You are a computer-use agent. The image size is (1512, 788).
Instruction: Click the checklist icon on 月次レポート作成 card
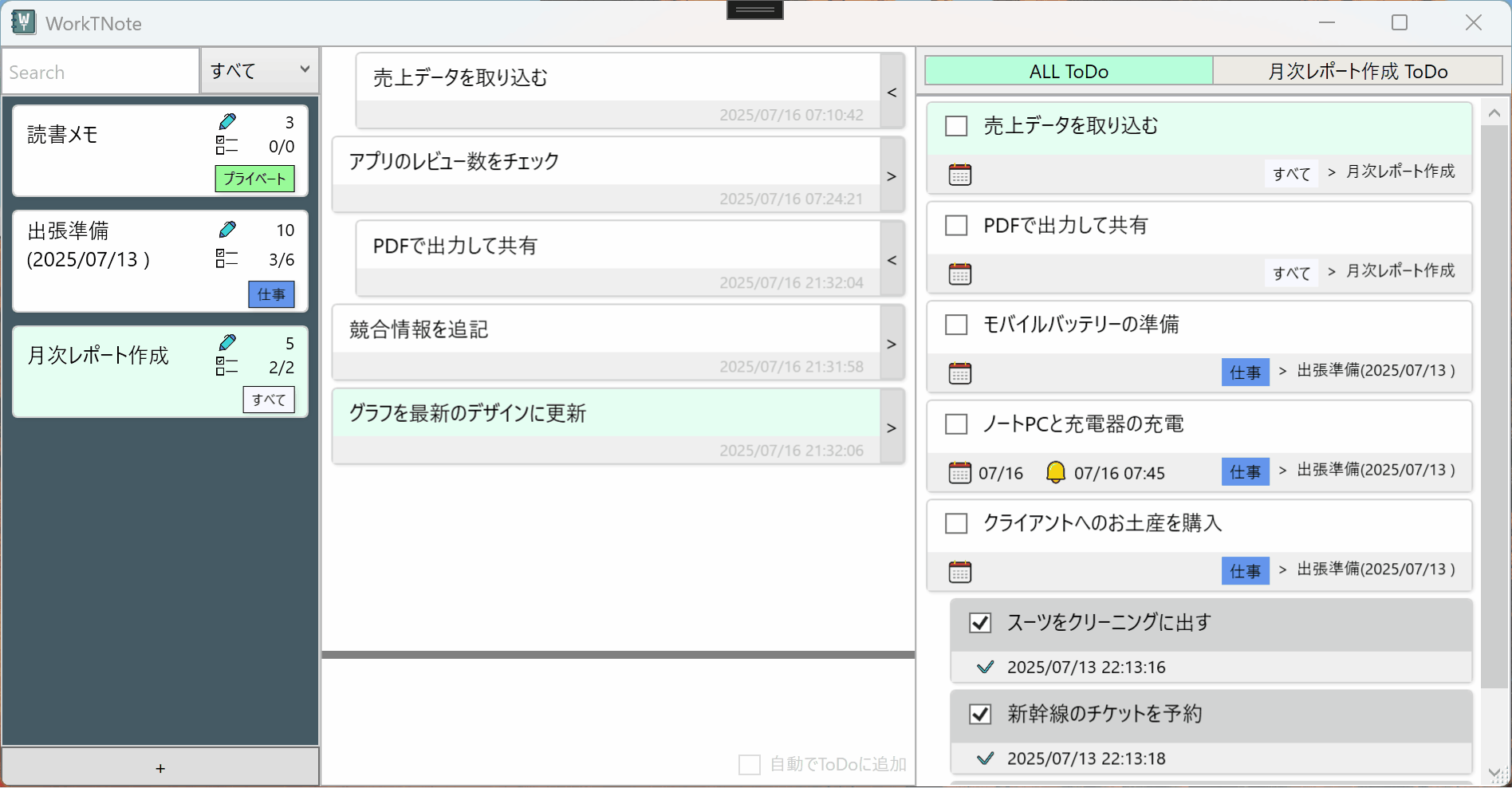(x=226, y=366)
